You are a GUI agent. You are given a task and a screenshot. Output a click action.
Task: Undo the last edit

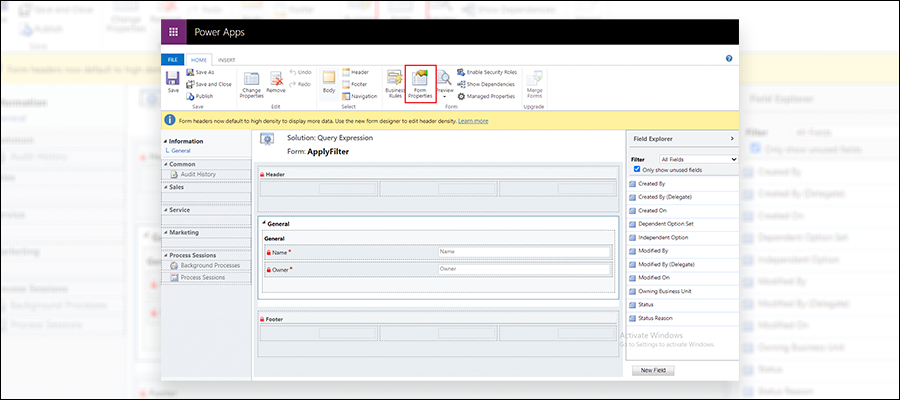[300, 72]
